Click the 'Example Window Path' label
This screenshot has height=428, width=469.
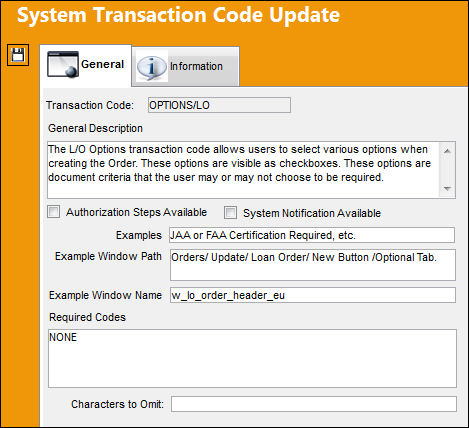[108, 256]
